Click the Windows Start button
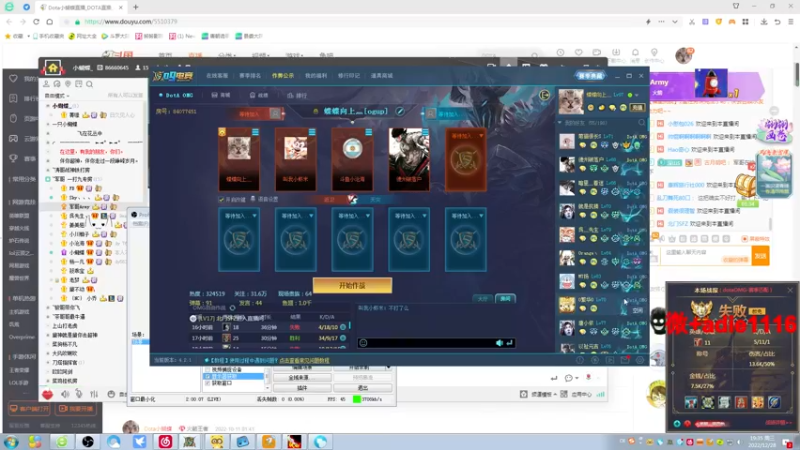Image resolution: width=800 pixels, height=450 pixels. click(x=12, y=441)
